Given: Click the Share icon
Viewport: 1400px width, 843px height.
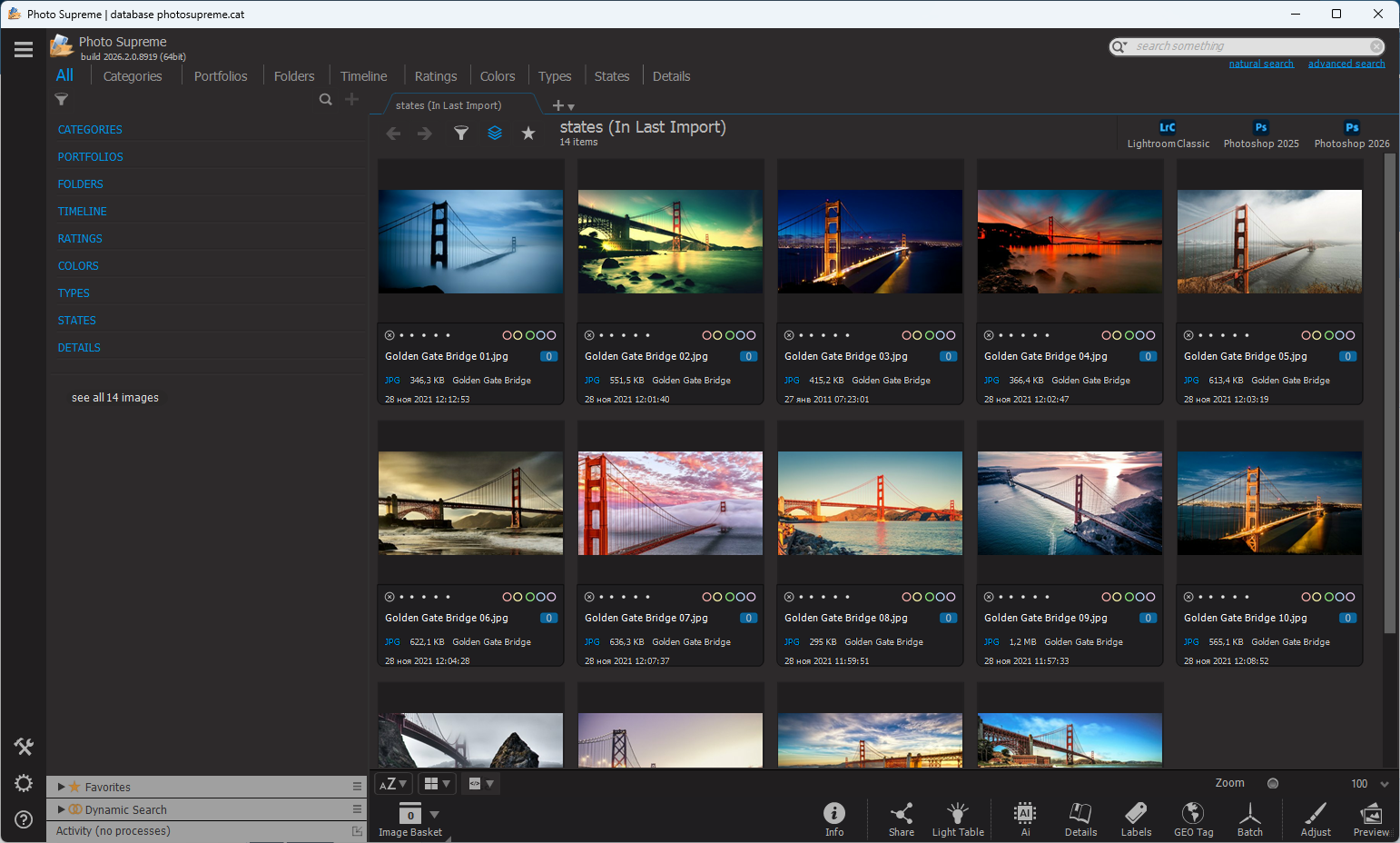Looking at the screenshot, I should point(901,818).
